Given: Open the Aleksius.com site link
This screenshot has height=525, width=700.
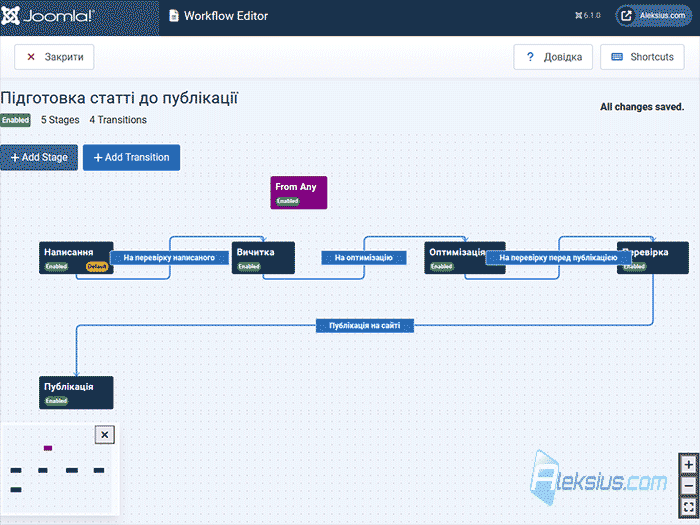Looking at the screenshot, I should (654, 16).
